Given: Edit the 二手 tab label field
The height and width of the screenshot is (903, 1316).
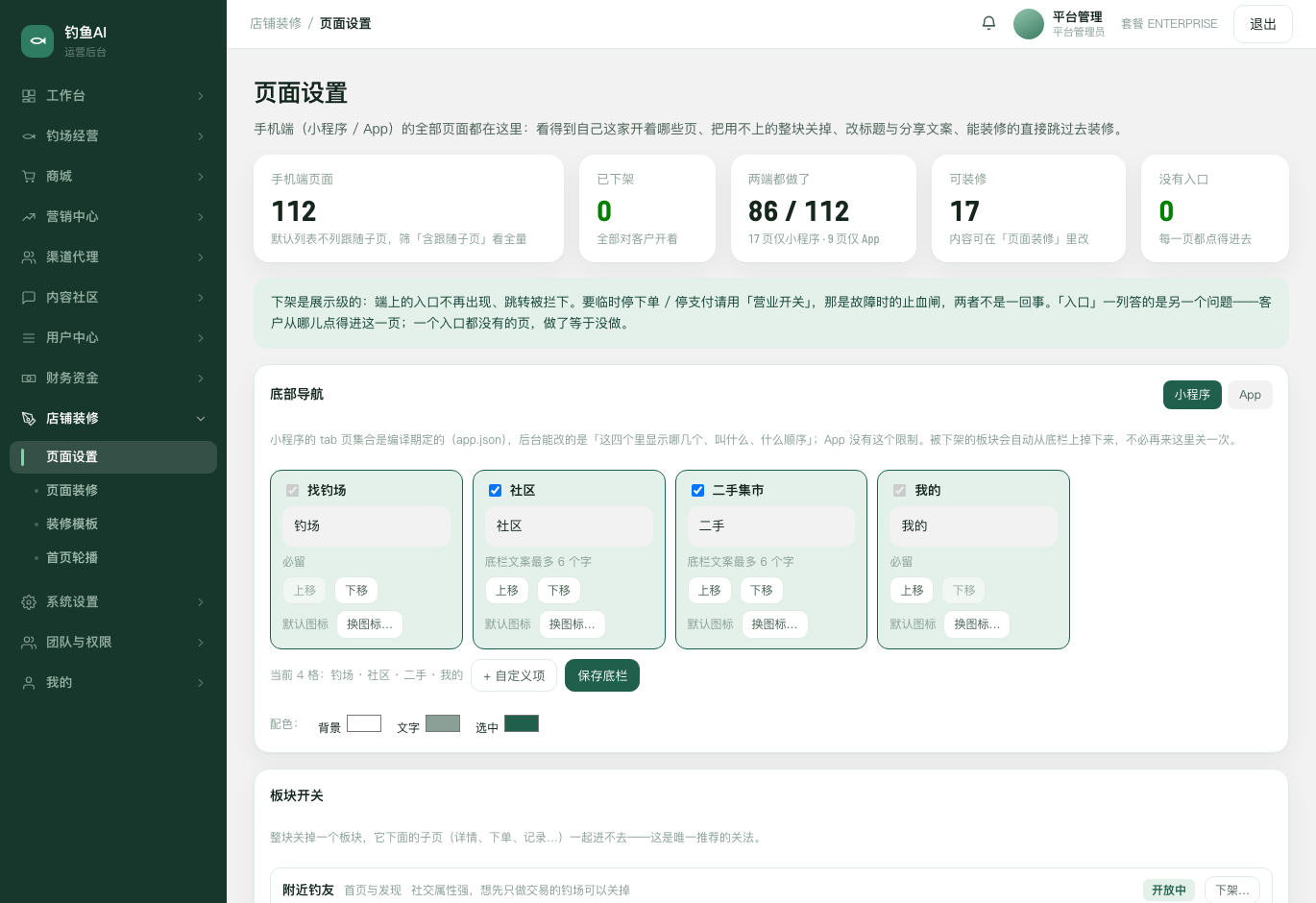Looking at the screenshot, I should [771, 526].
